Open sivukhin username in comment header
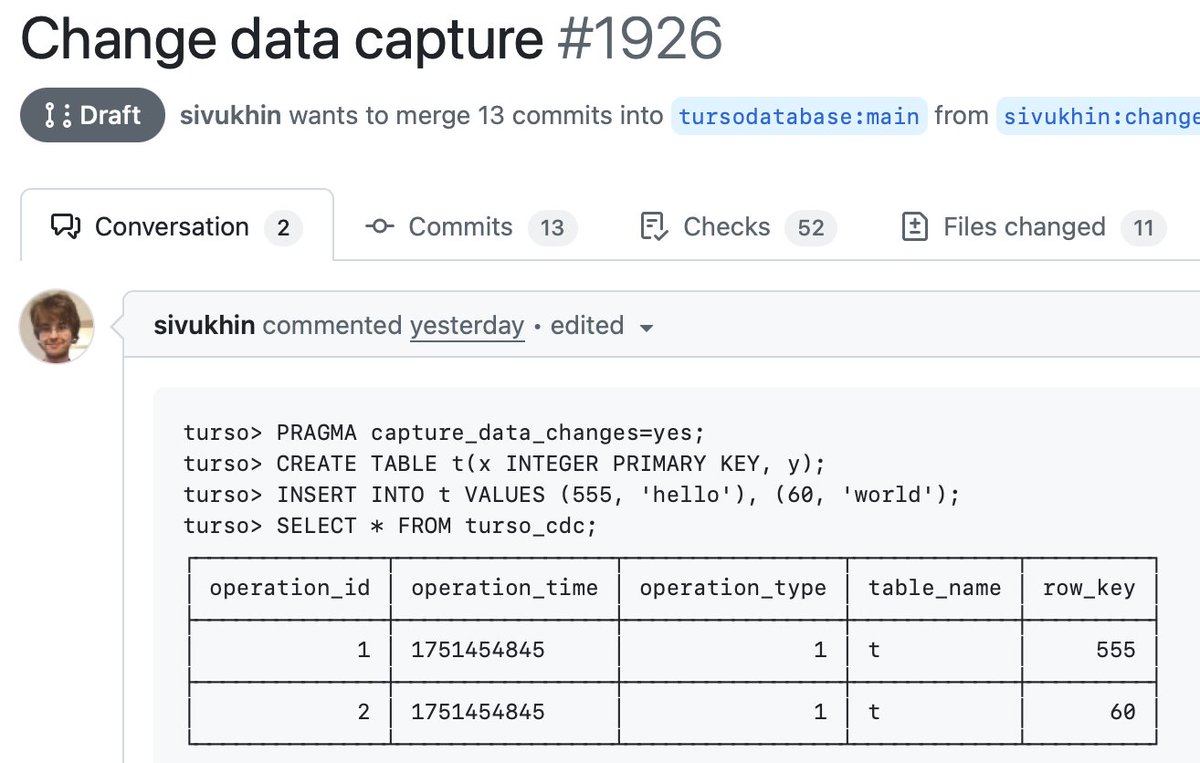The width and height of the screenshot is (1200, 763). (x=205, y=325)
